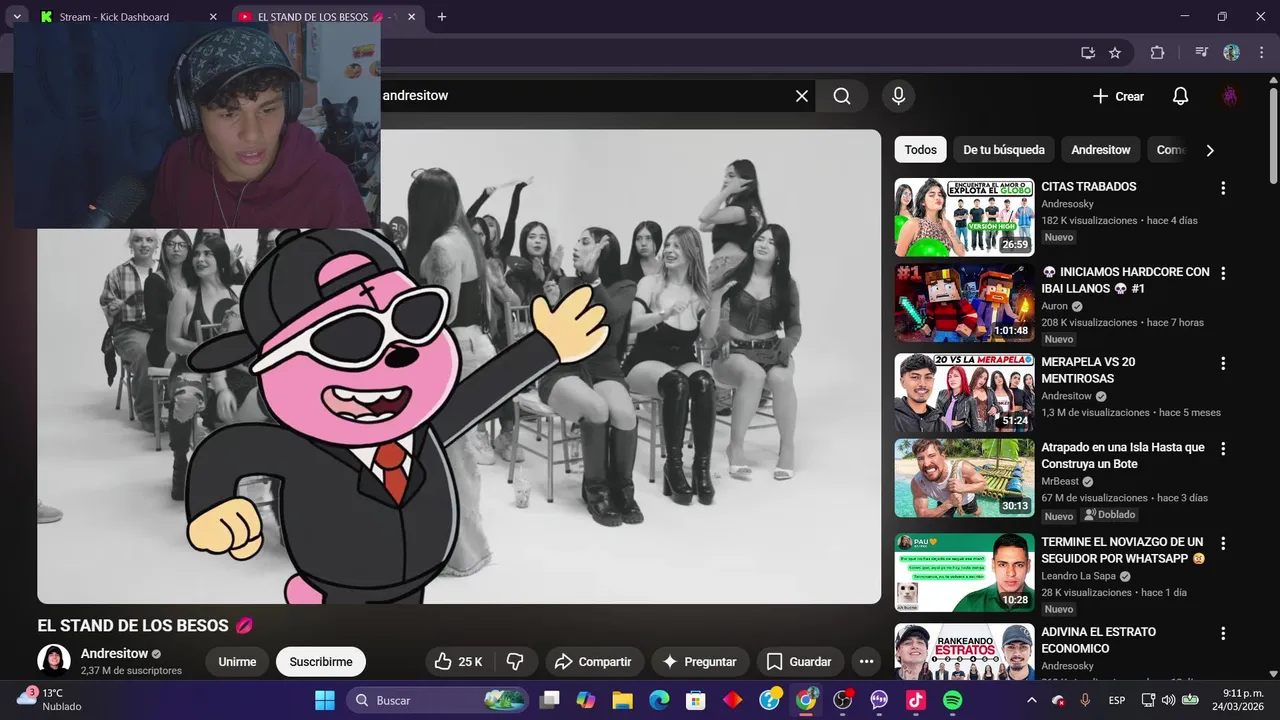
Task: Open Microsoft Store from the taskbar
Action: point(695,700)
